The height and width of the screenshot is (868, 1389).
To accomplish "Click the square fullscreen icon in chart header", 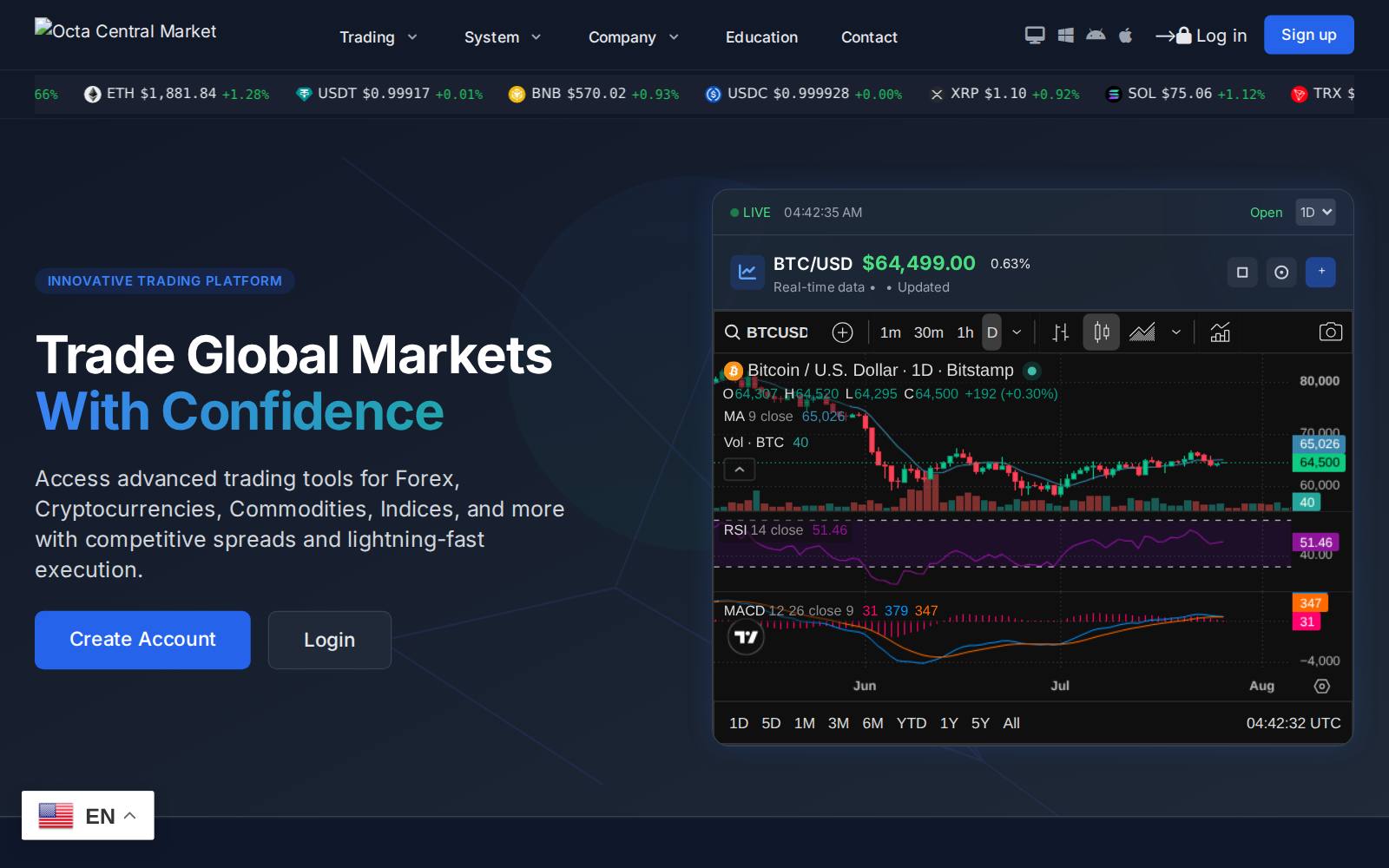I will pyautogui.click(x=1242, y=273).
